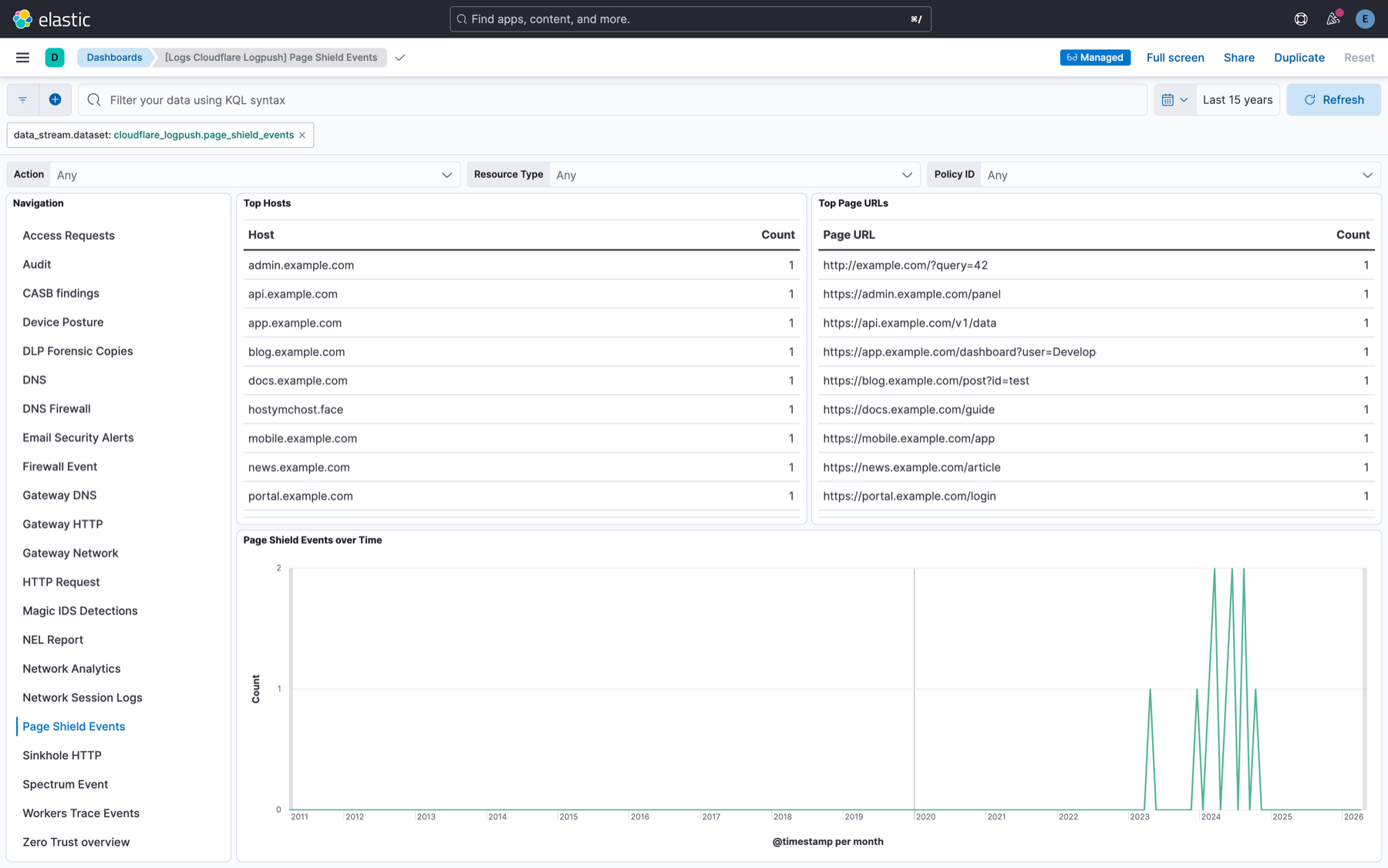Open Sinkhole HTTP navigation link
This screenshot has width=1388, height=868.
pyautogui.click(x=62, y=756)
